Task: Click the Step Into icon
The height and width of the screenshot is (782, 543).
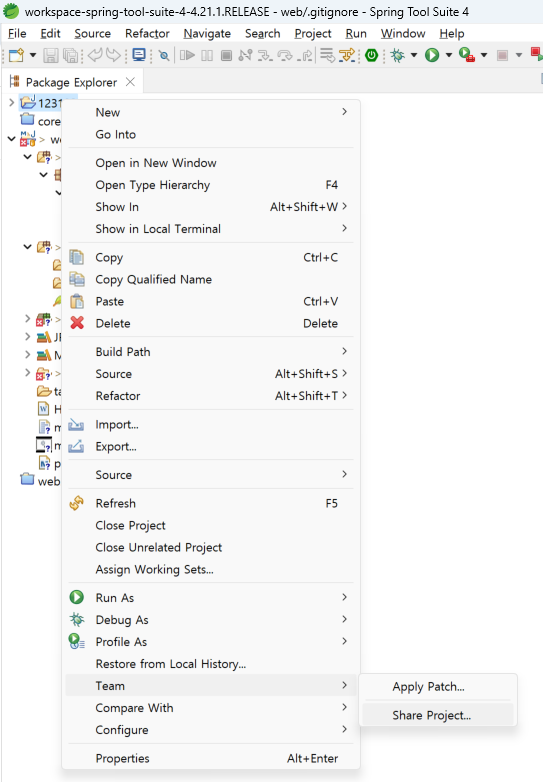Action: coord(265,55)
